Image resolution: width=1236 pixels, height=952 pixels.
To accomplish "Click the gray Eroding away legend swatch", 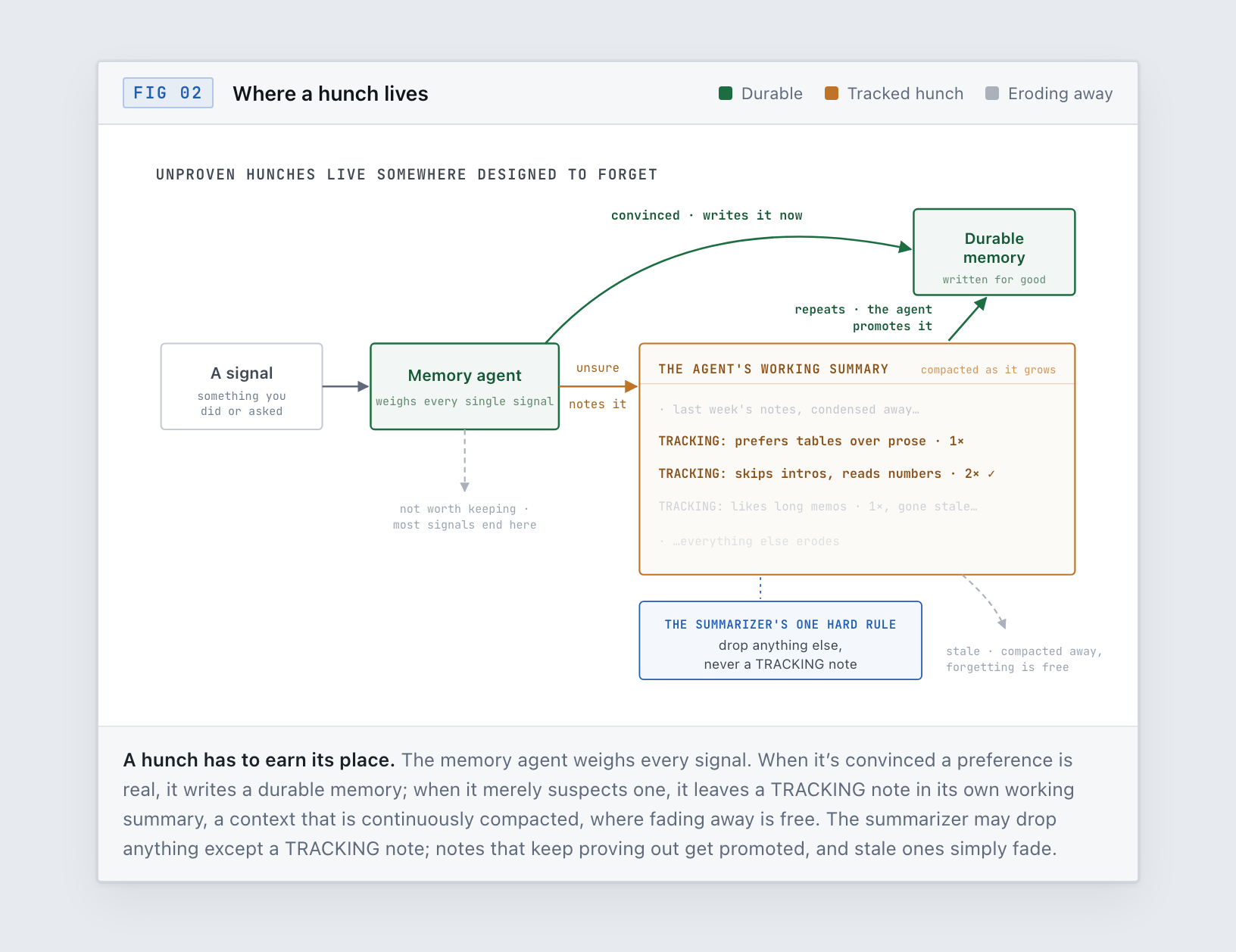I will tap(992, 93).
